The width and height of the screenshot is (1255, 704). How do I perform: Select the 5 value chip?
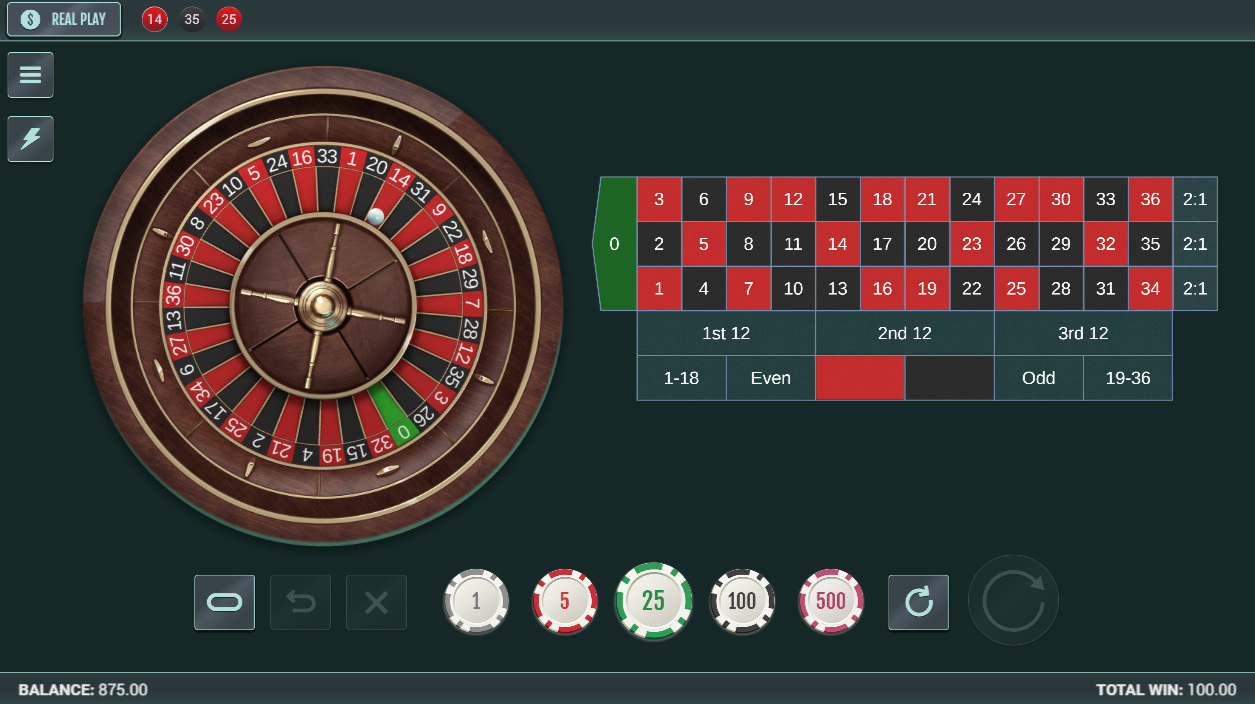pos(565,601)
